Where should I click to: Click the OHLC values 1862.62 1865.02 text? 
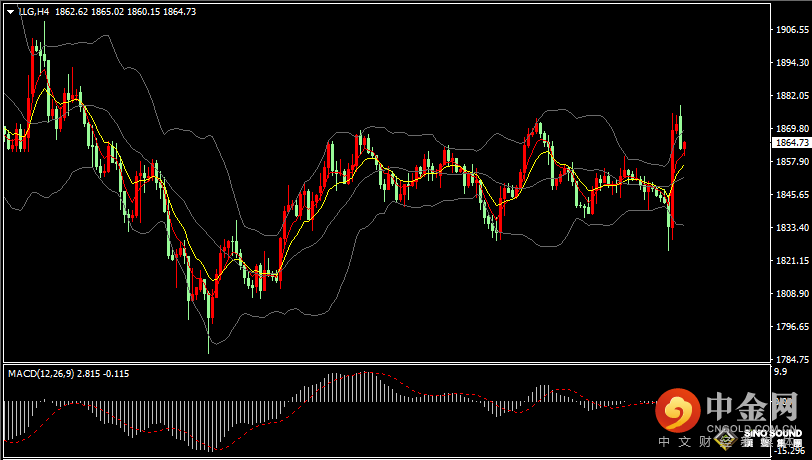[x=90, y=11]
